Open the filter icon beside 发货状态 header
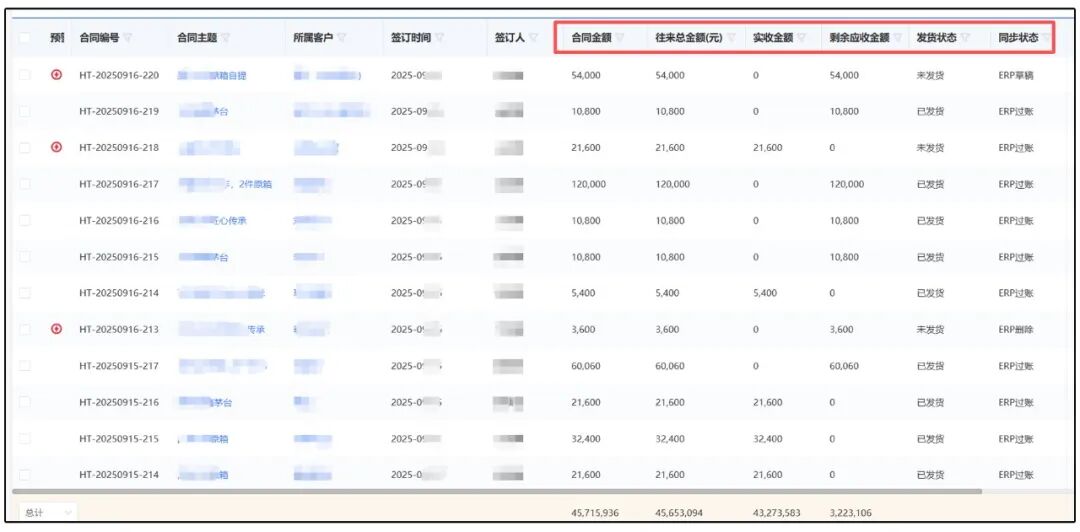Screen dimensions: 1080x532 coord(965,38)
